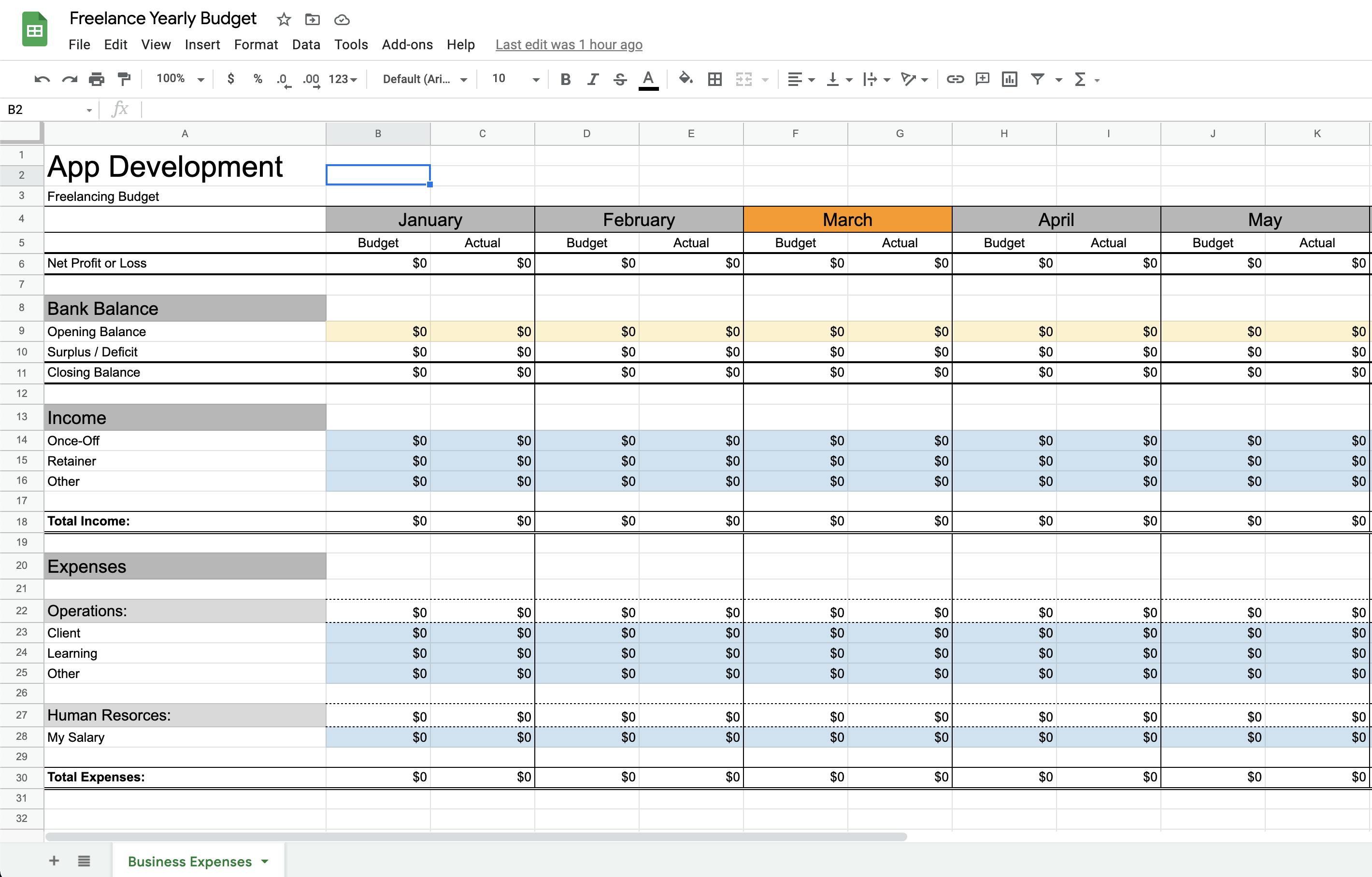Open Business Expenses tab dropdown arrow

click(264, 861)
